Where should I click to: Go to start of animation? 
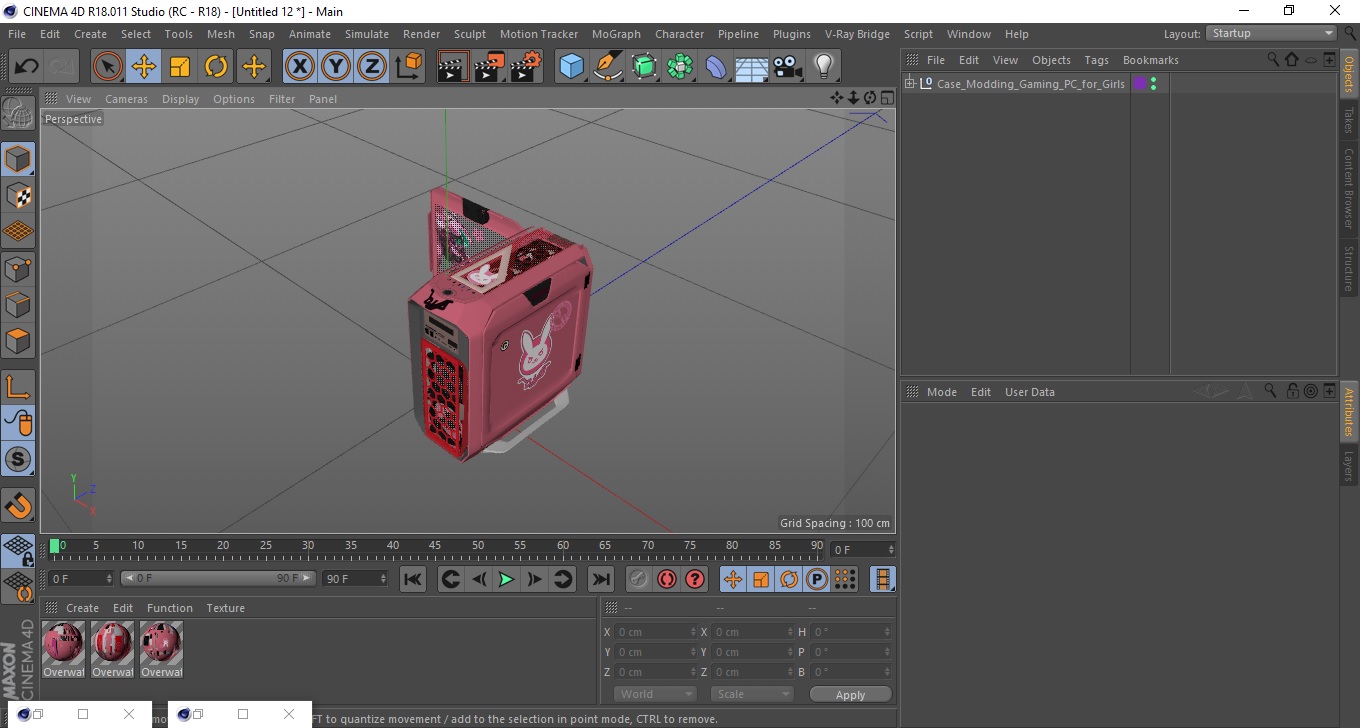413,579
